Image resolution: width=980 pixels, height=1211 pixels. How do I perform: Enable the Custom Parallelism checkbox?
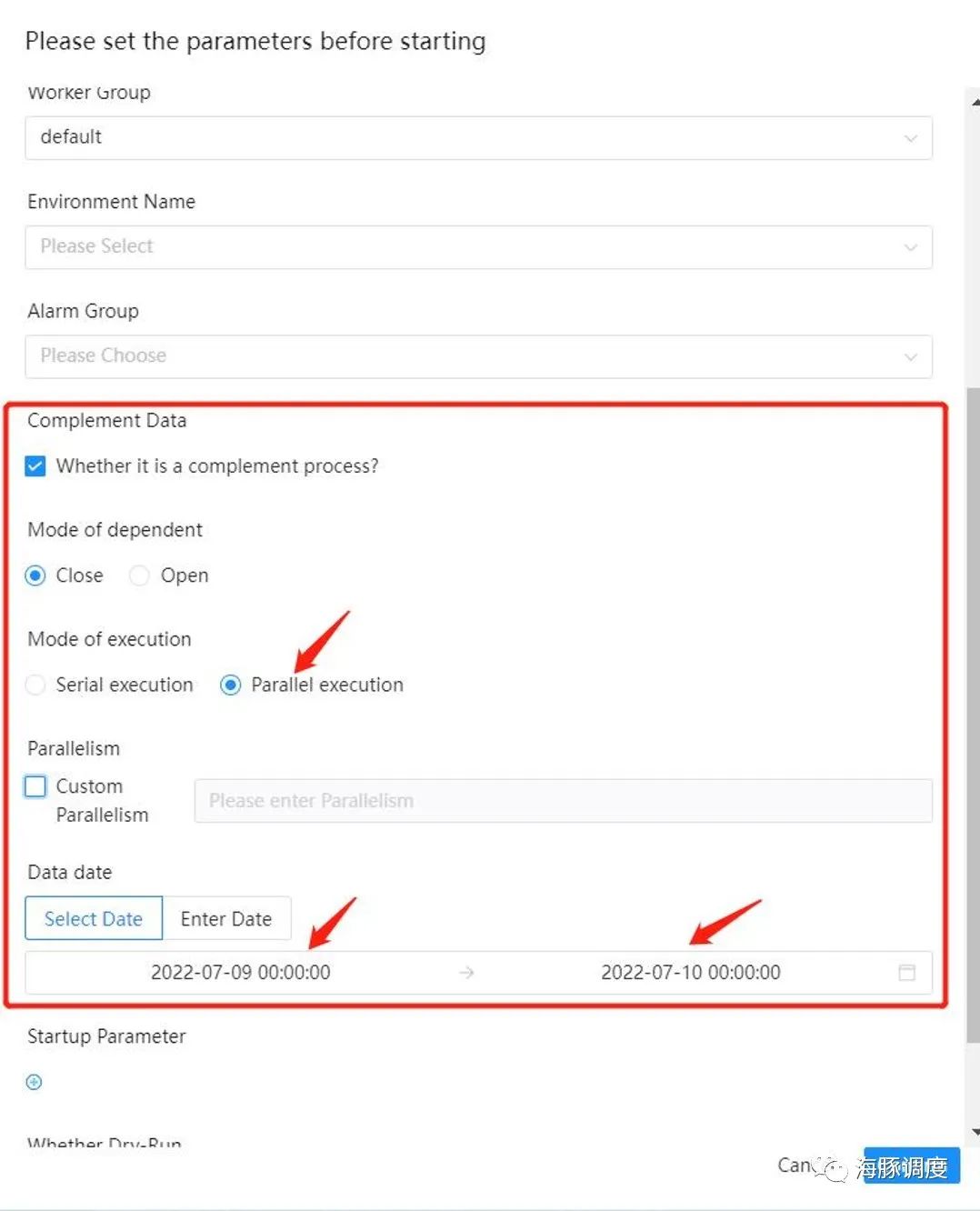coord(35,786)
